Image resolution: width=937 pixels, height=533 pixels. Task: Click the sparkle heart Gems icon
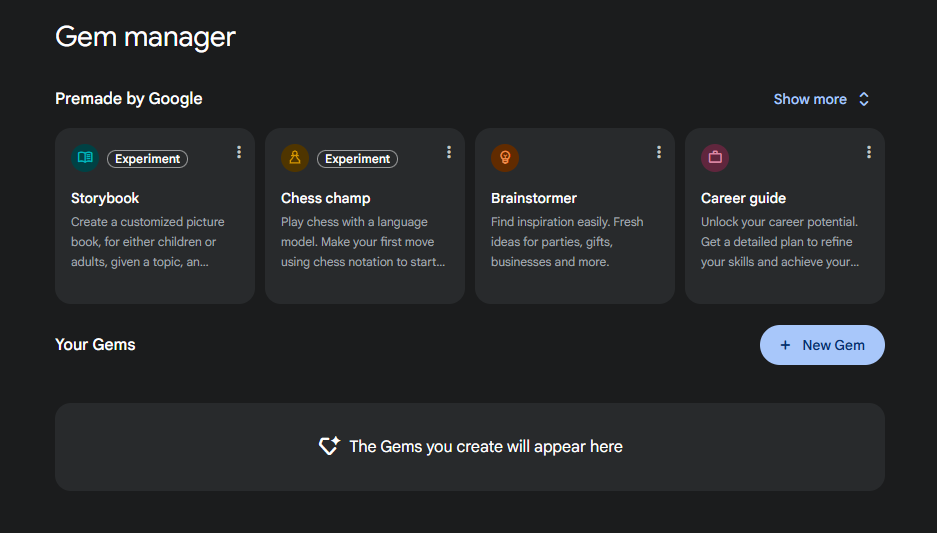(329, 446)
